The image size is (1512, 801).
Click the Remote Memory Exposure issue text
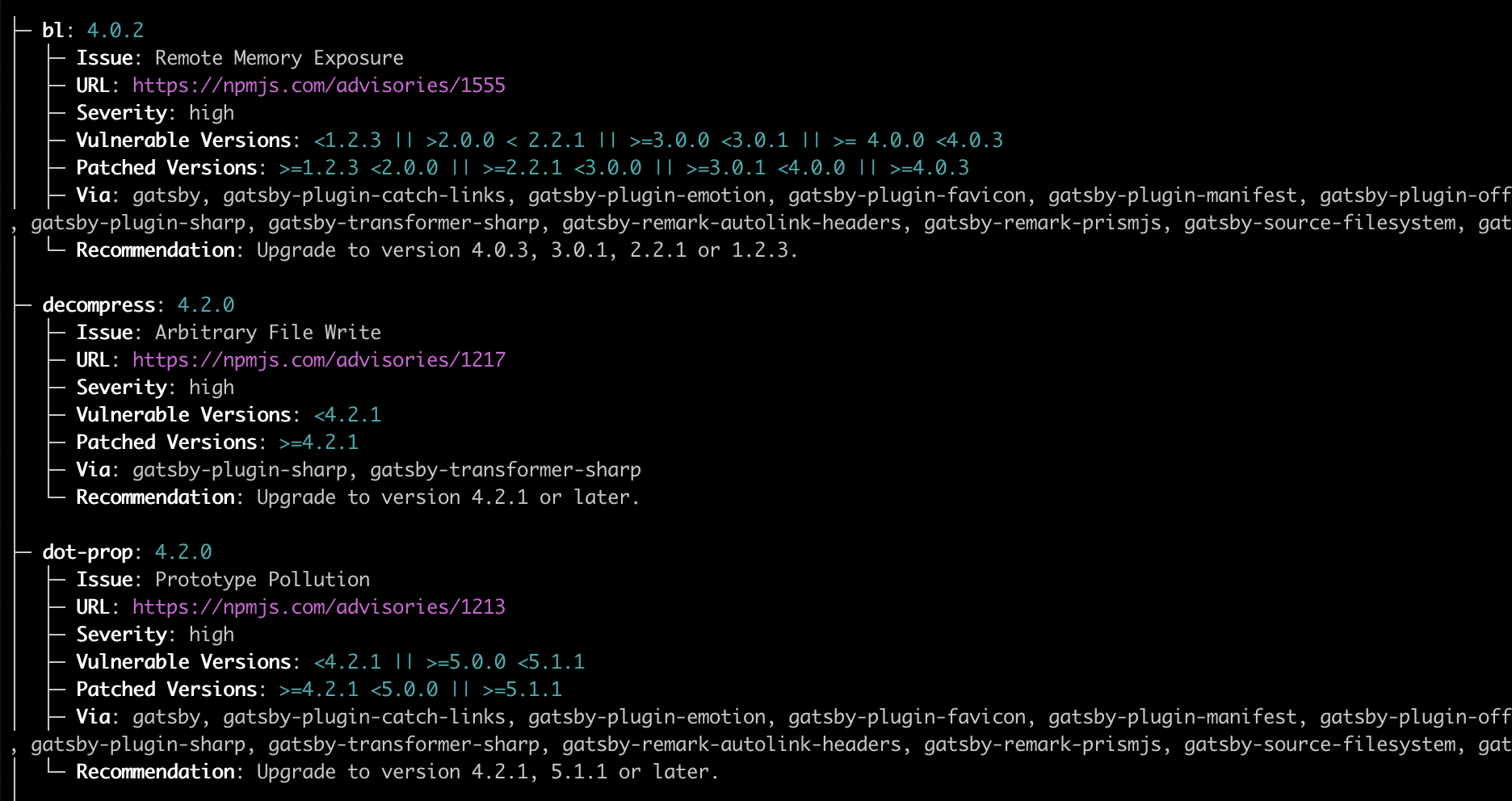tap(279, 58)
